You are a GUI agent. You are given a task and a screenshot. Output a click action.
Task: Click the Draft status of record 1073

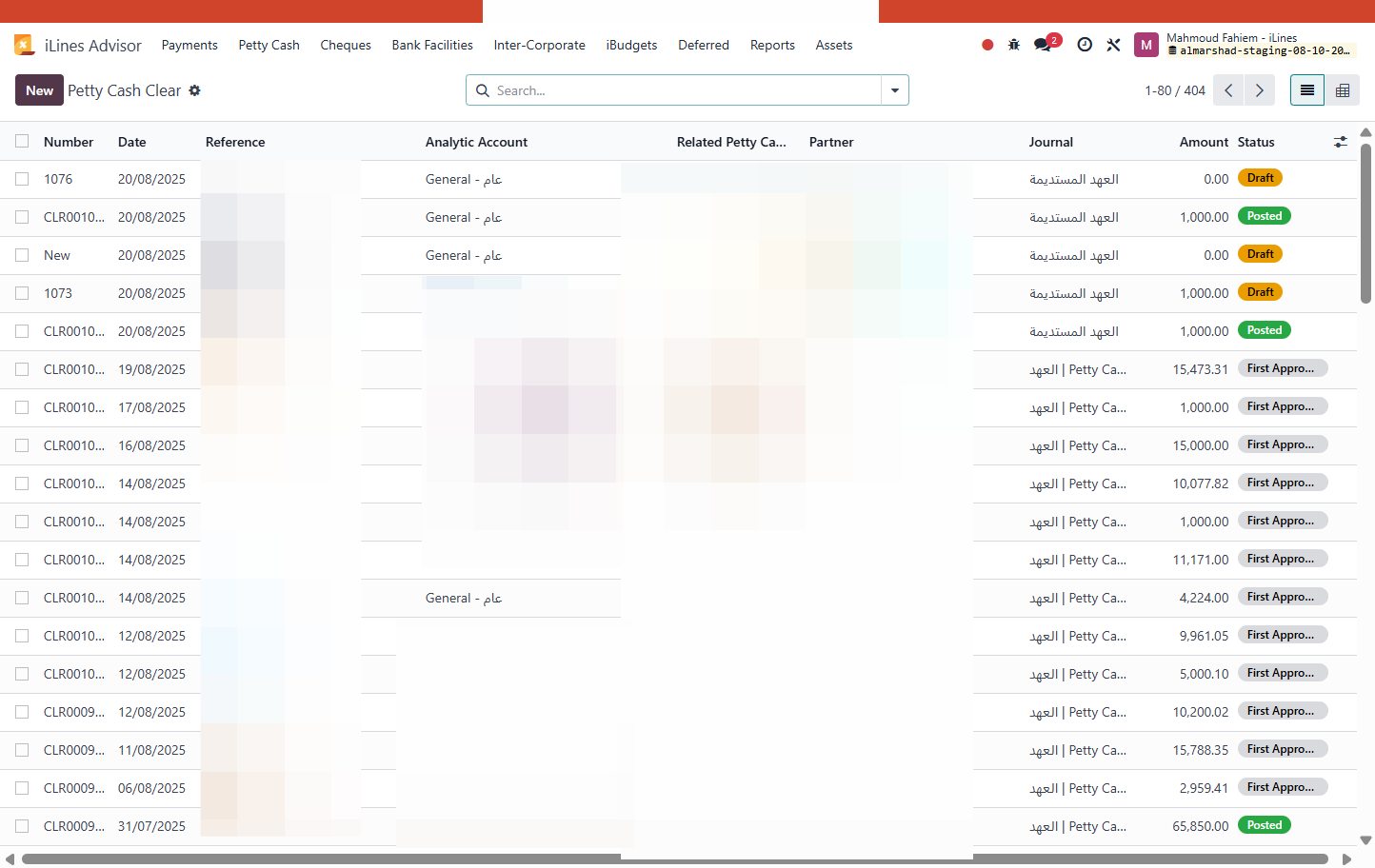(1260, 292)
